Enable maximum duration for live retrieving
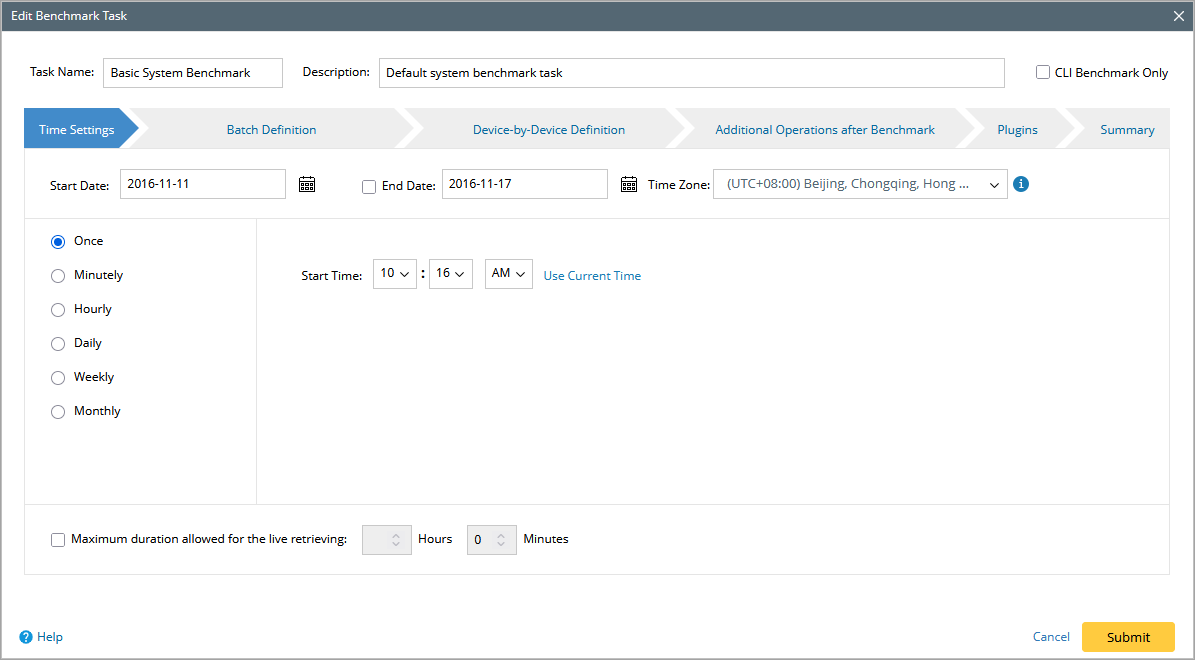 (x=58, y=540)
